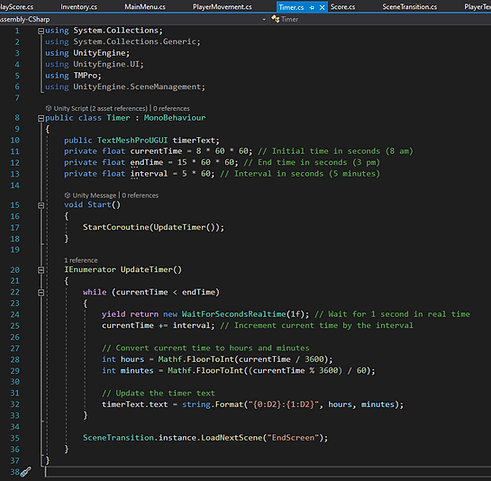Place cursor on empty line 38

click(267, 472)
